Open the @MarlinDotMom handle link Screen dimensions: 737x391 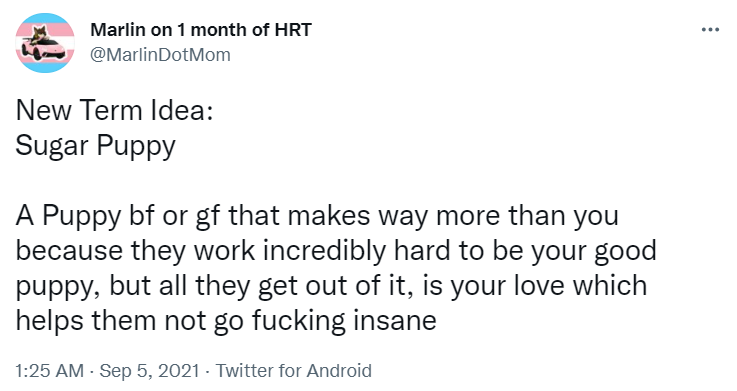coord(160,55)
